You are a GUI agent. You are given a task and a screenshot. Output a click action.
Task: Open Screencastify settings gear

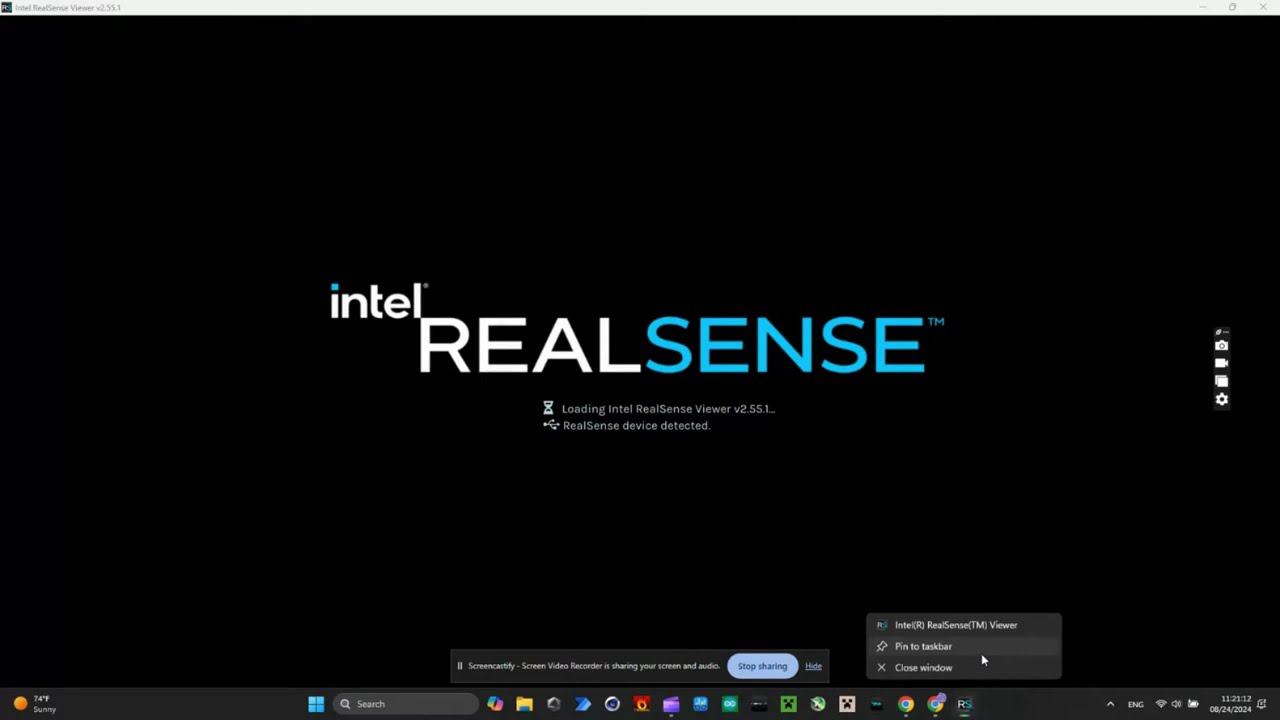1221,399
